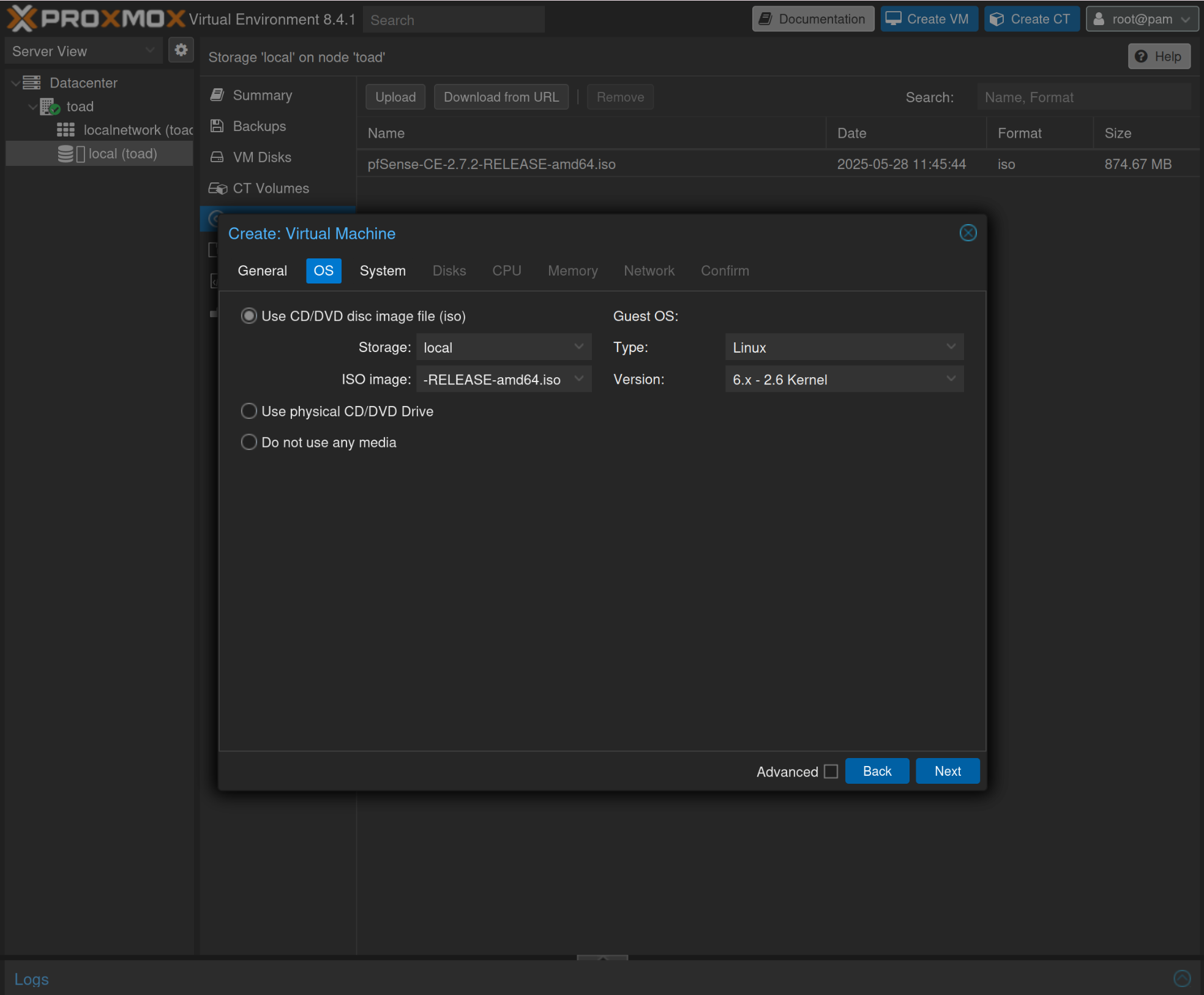Click the Create CT button
The height and width of the screenshot is (995, 1204).
click(1032, 19)
